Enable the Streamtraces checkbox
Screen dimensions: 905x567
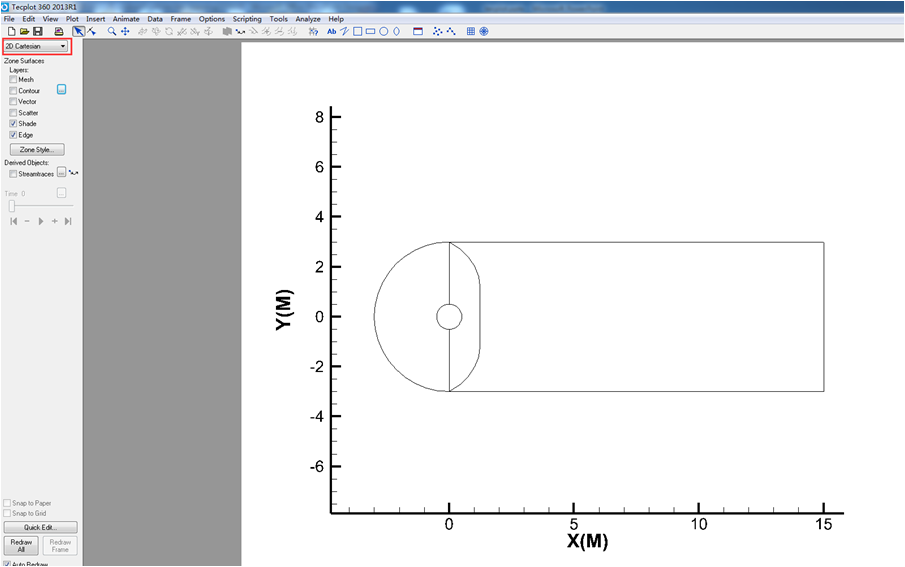(x=13, y=174)
